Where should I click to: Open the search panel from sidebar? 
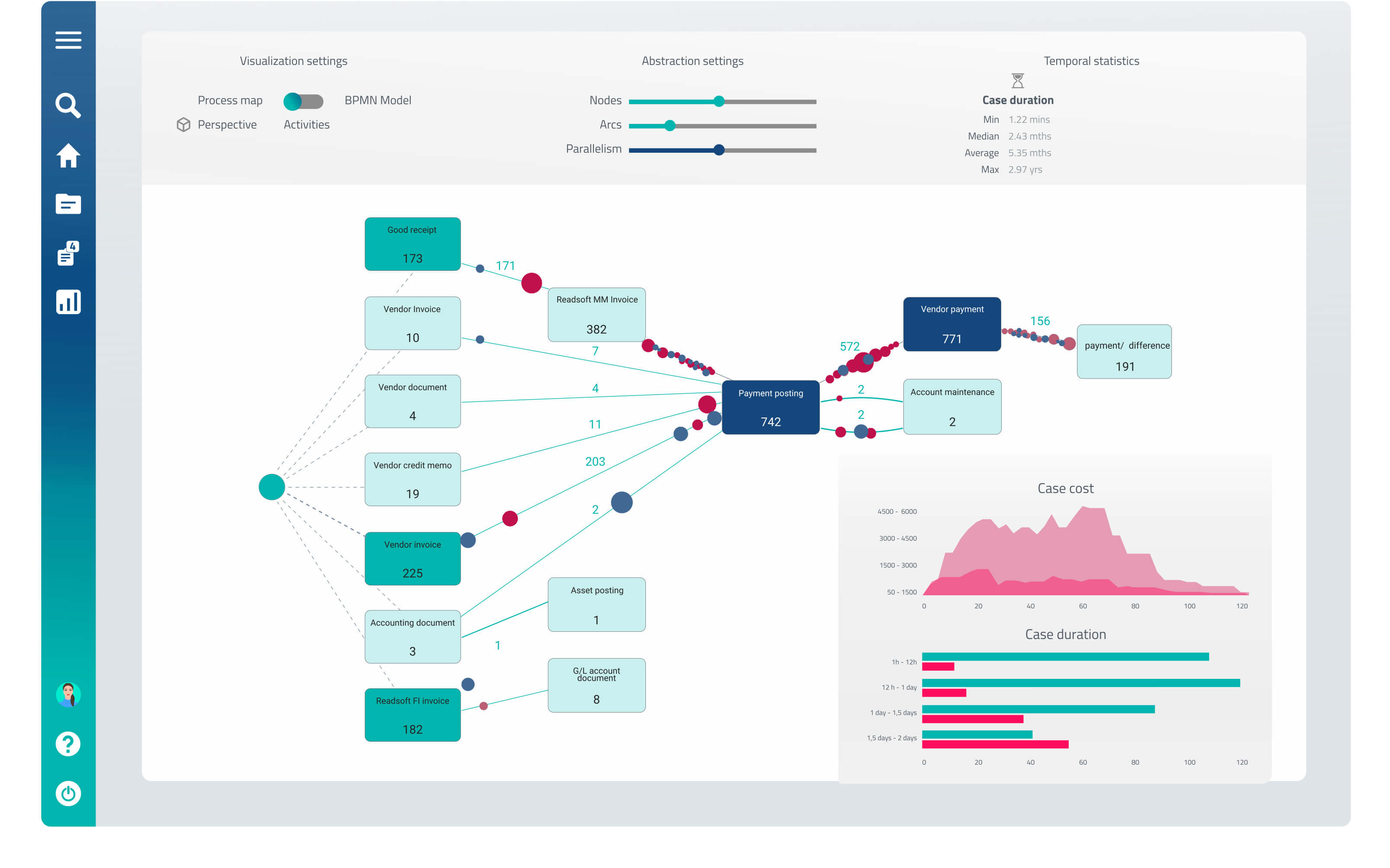coord(68,105)
